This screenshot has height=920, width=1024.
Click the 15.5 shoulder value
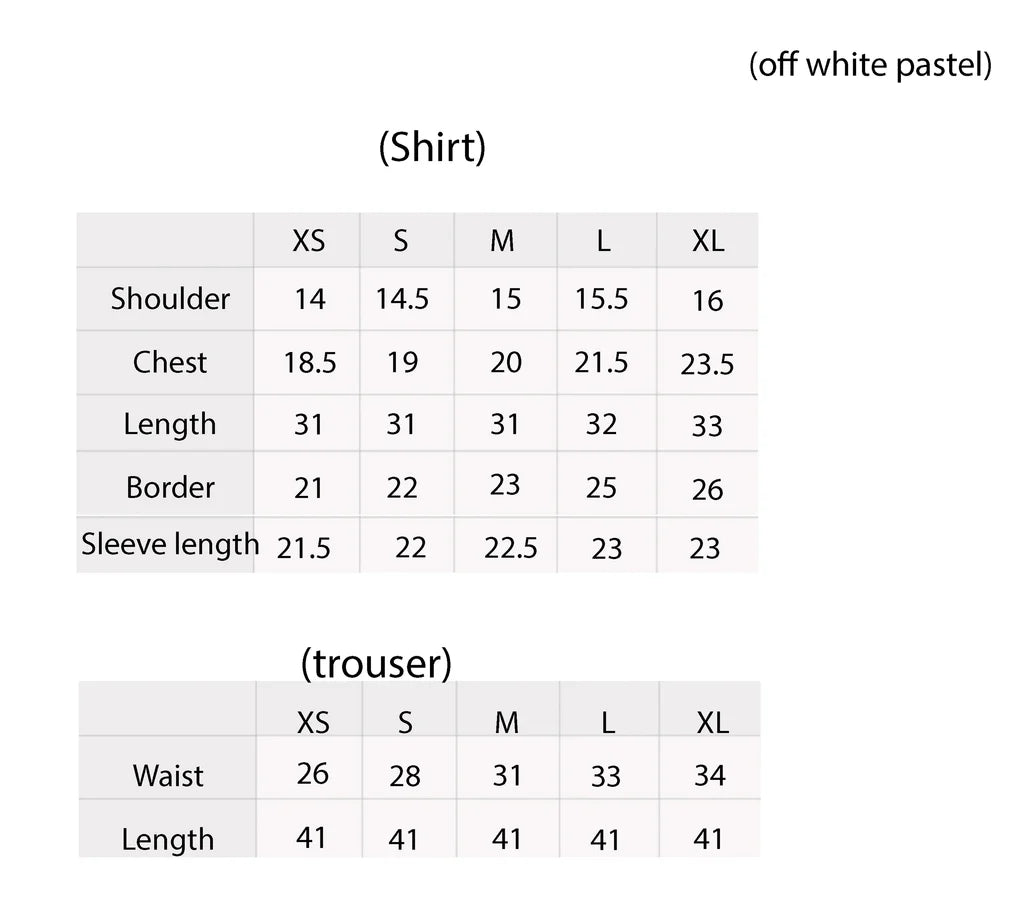pyautogui.click(x=601, y=299)
